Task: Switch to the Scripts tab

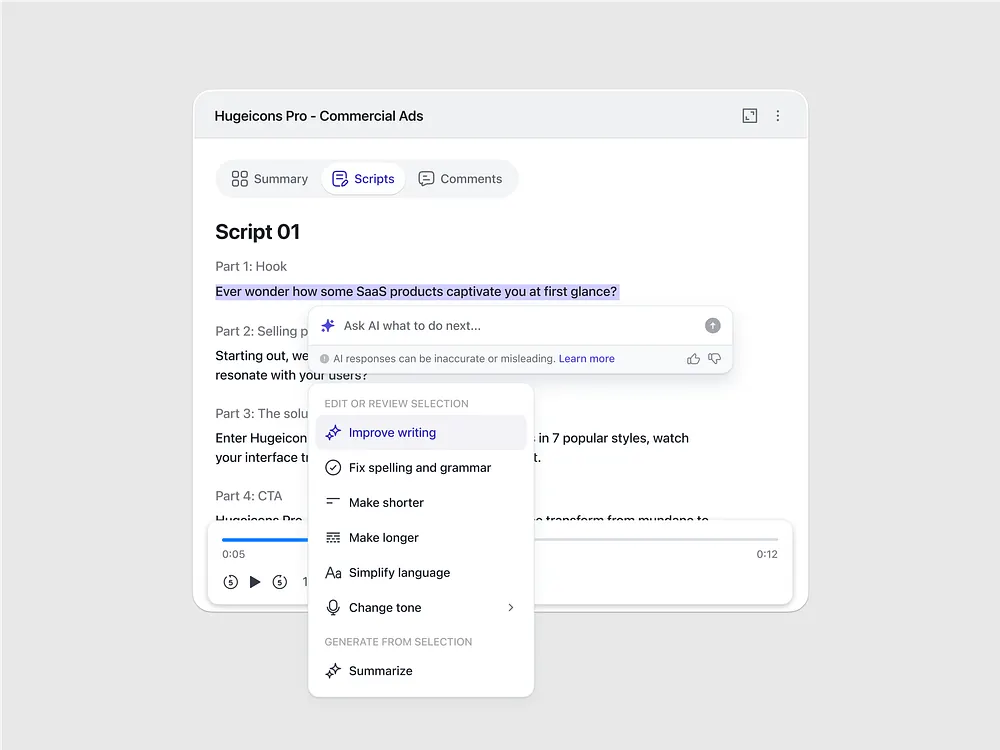Action: click(364, 178)
